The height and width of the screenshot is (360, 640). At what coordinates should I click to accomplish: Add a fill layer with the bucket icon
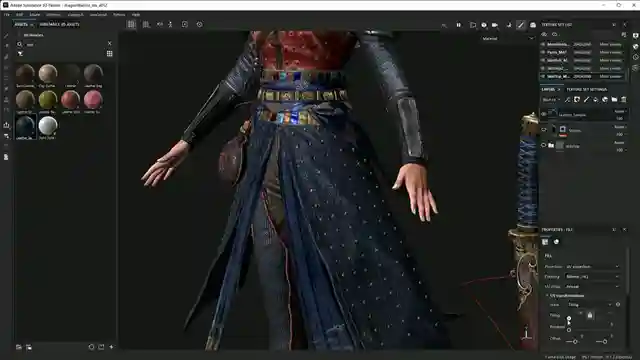click(596, 100)
